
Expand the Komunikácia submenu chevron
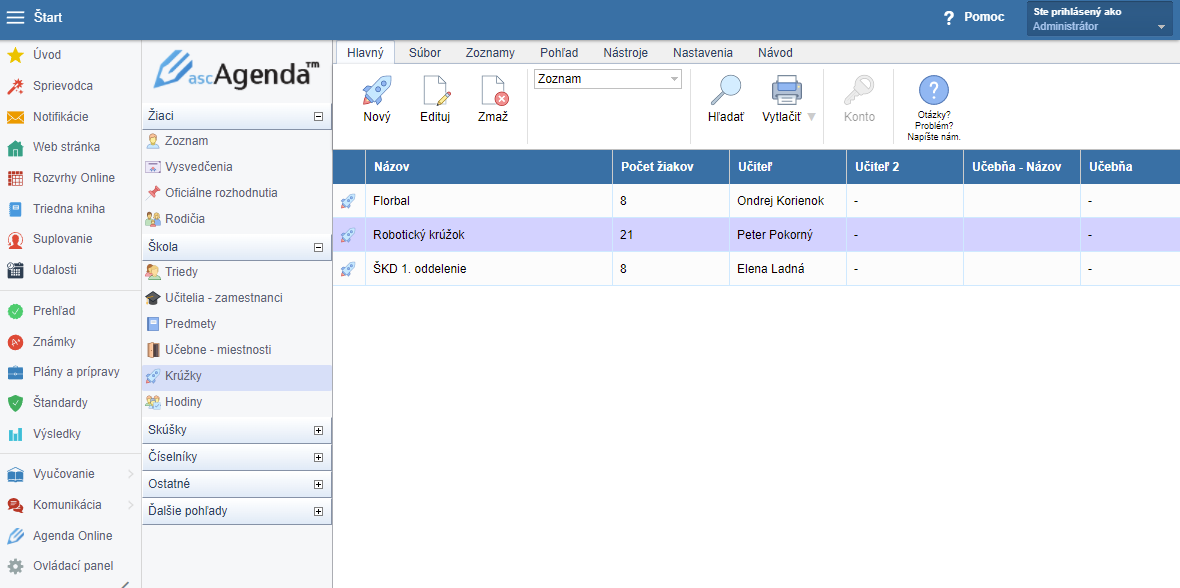click(131, 504)
